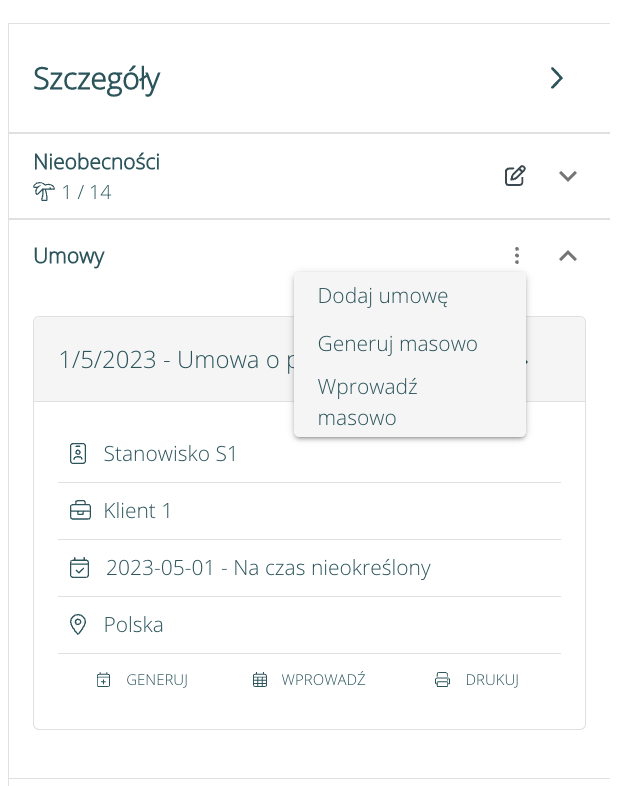Collapse the Umowy section chevron

point(567,256)
